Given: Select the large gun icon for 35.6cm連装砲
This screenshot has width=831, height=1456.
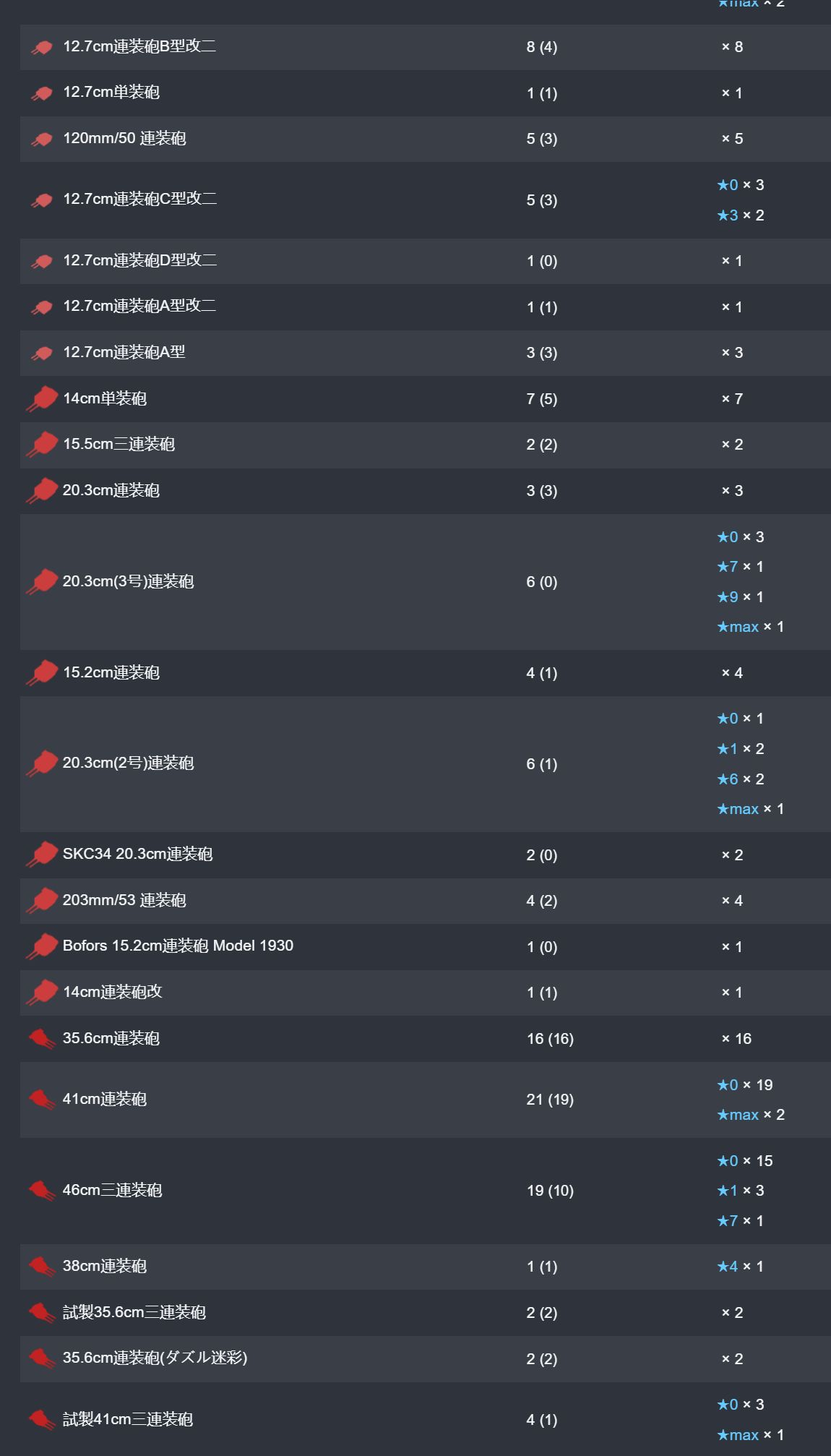Looking at the screenshot, I should pos(42,1039).
